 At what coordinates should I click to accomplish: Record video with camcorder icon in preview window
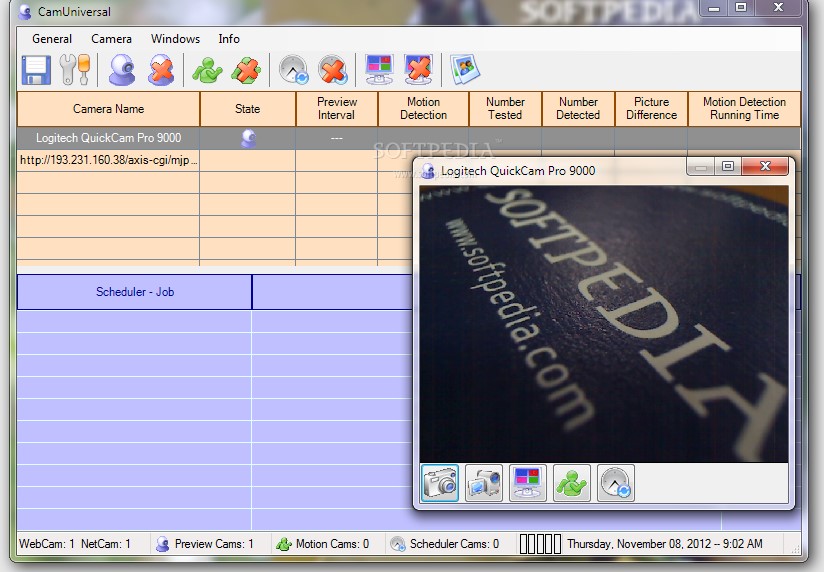pyautogui.click(x=484, y=483)
